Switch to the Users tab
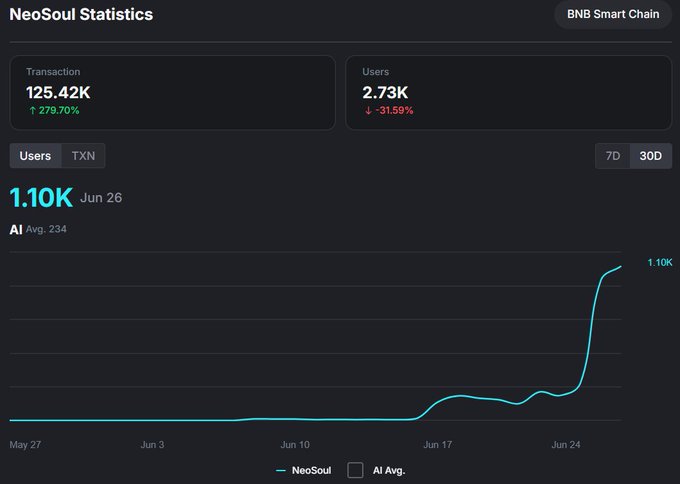 pyautogui.click(x=36, y=156)
